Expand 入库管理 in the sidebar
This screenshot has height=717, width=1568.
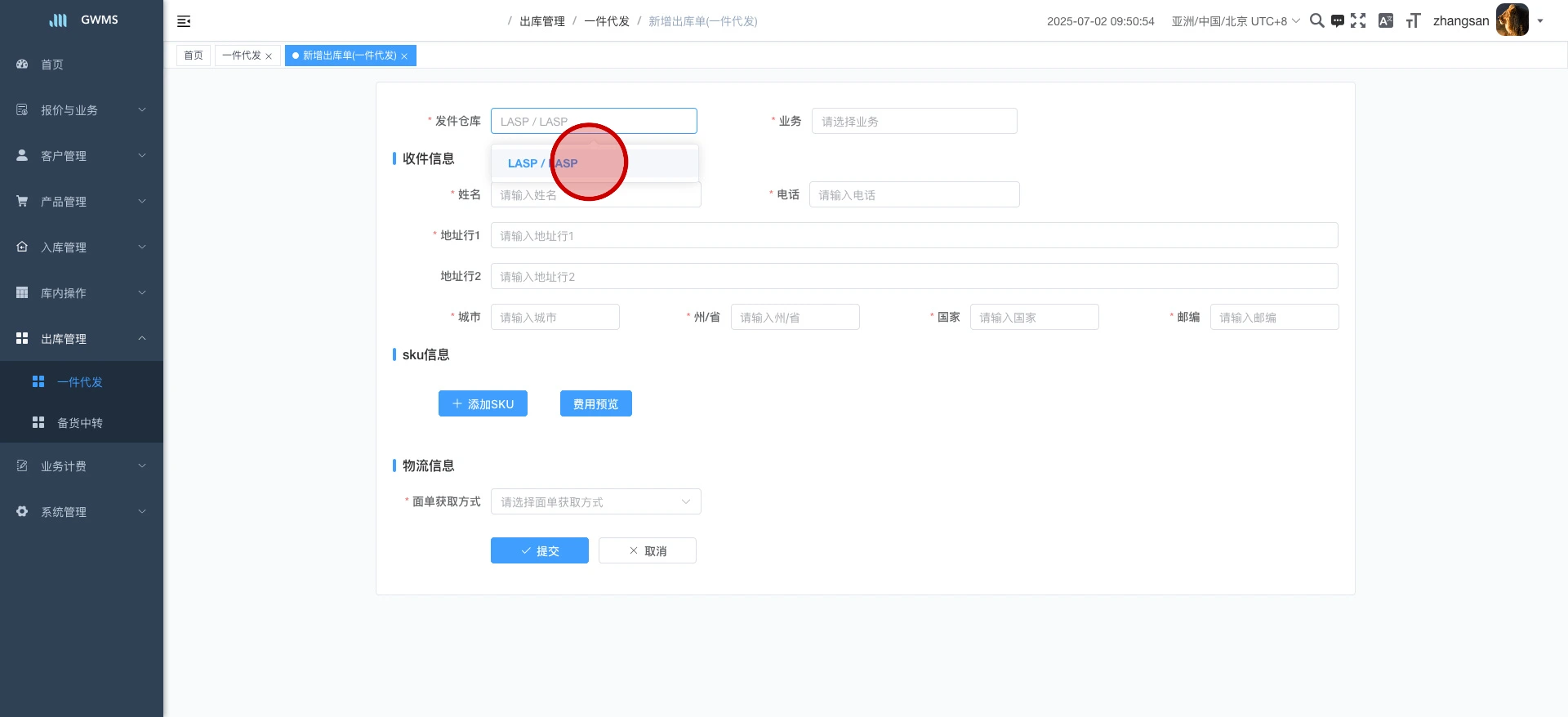point(82,247)
